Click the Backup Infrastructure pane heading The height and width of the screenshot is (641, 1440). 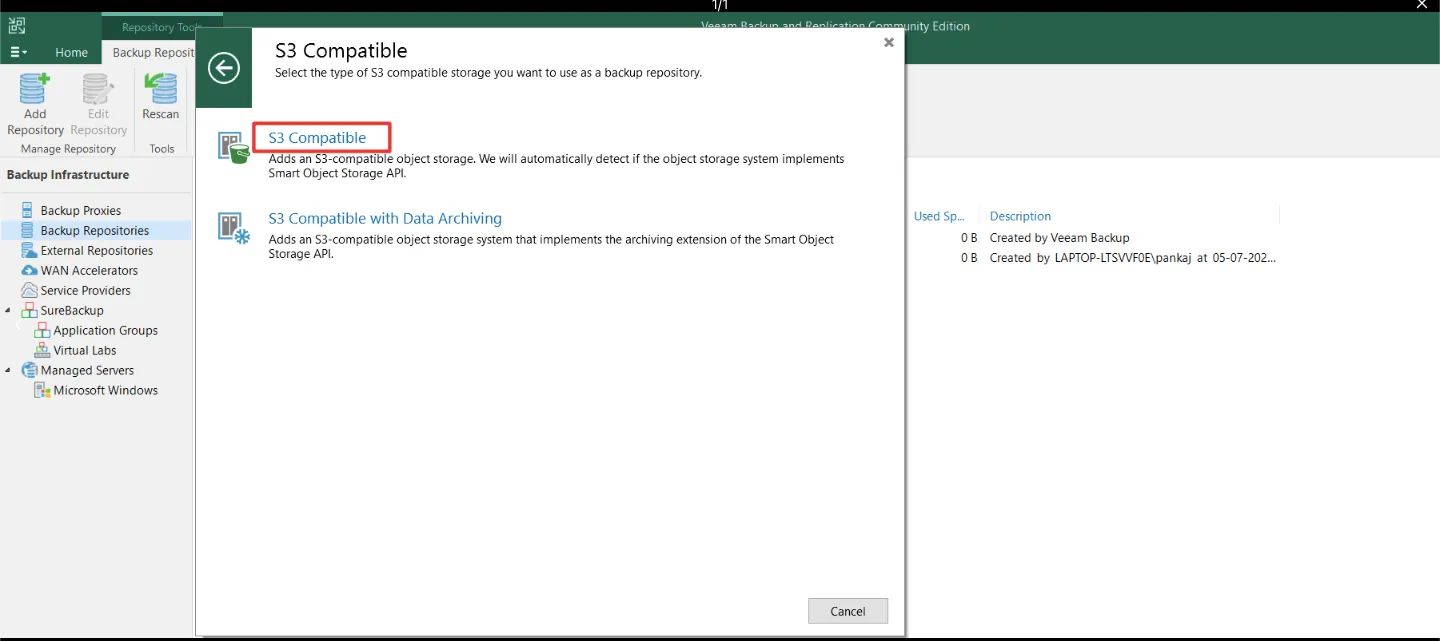pos(68,175)
